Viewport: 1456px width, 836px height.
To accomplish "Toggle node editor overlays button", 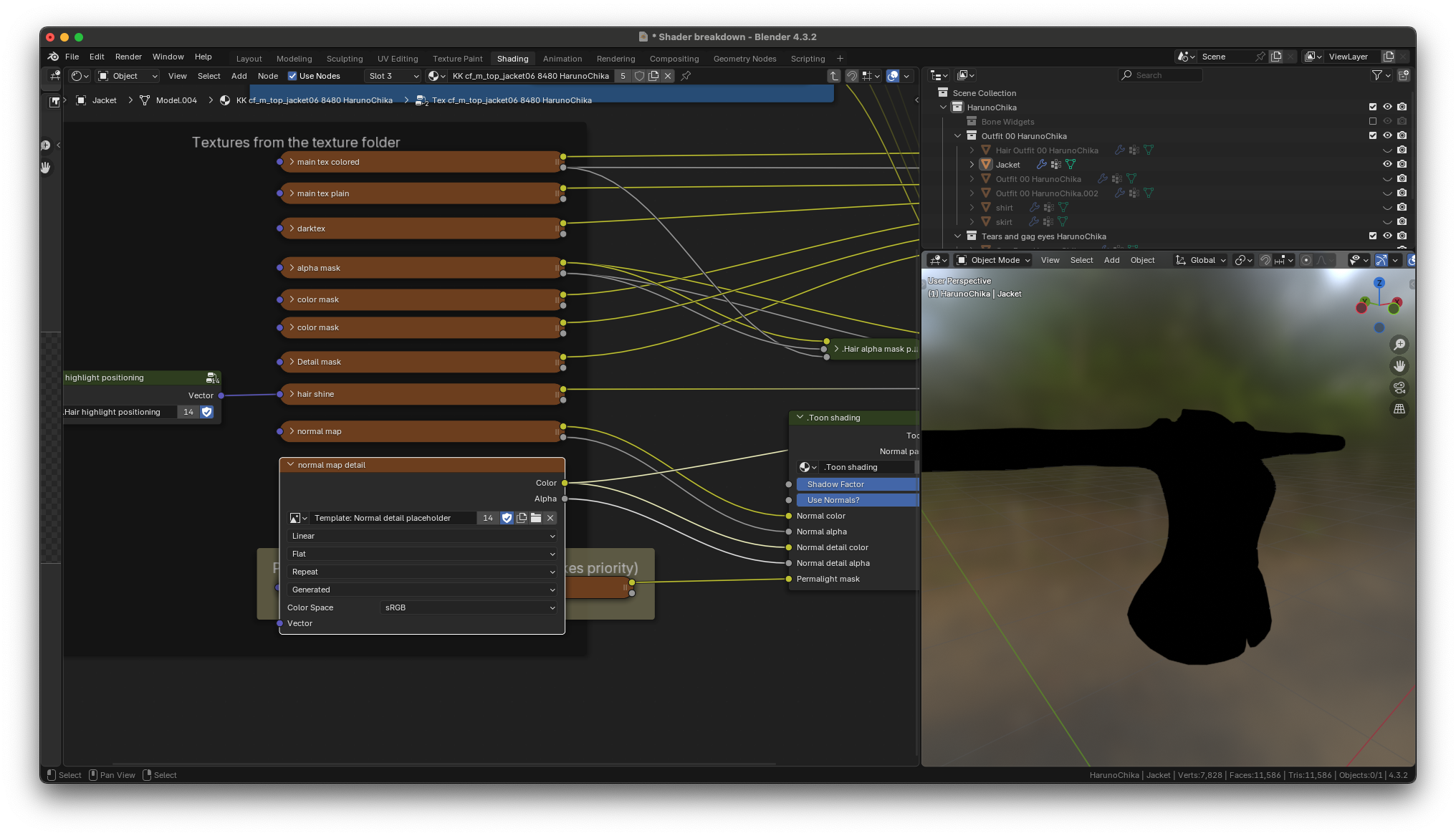I will pos(893,76).
